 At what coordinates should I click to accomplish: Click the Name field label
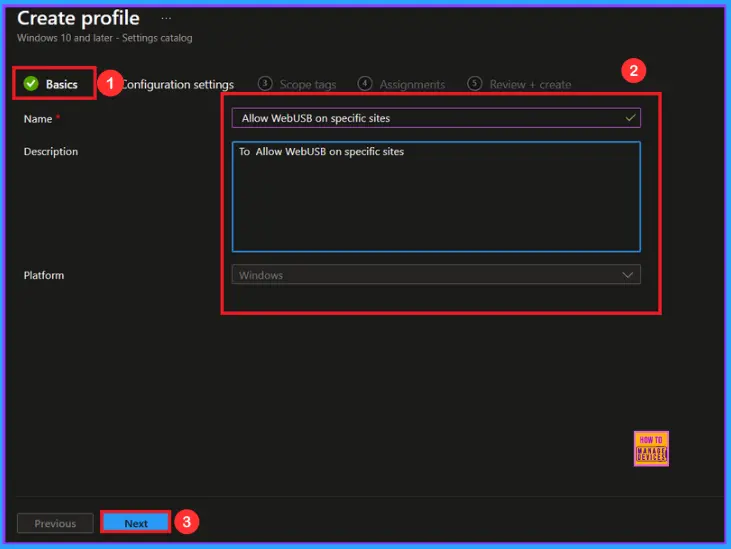[38, 119]
